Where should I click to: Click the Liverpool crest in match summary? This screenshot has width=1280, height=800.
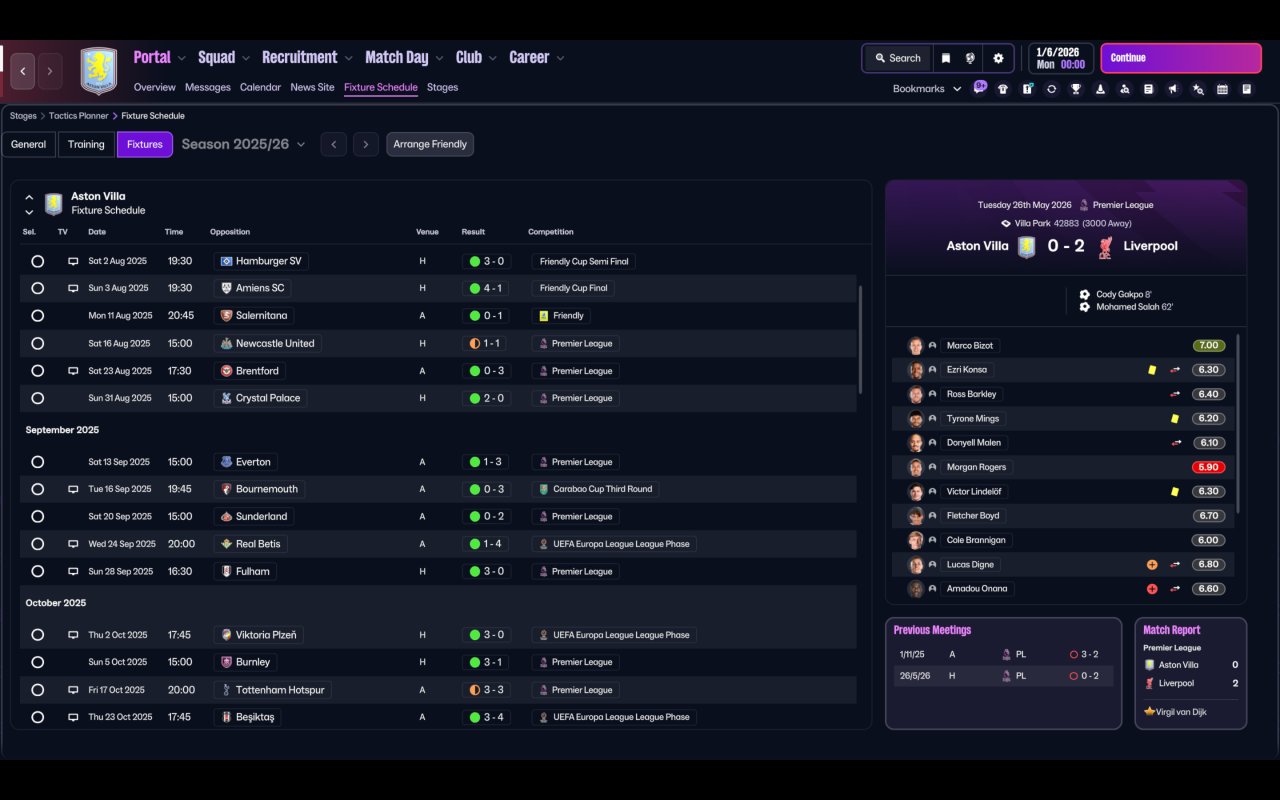tap(1106, 246)
